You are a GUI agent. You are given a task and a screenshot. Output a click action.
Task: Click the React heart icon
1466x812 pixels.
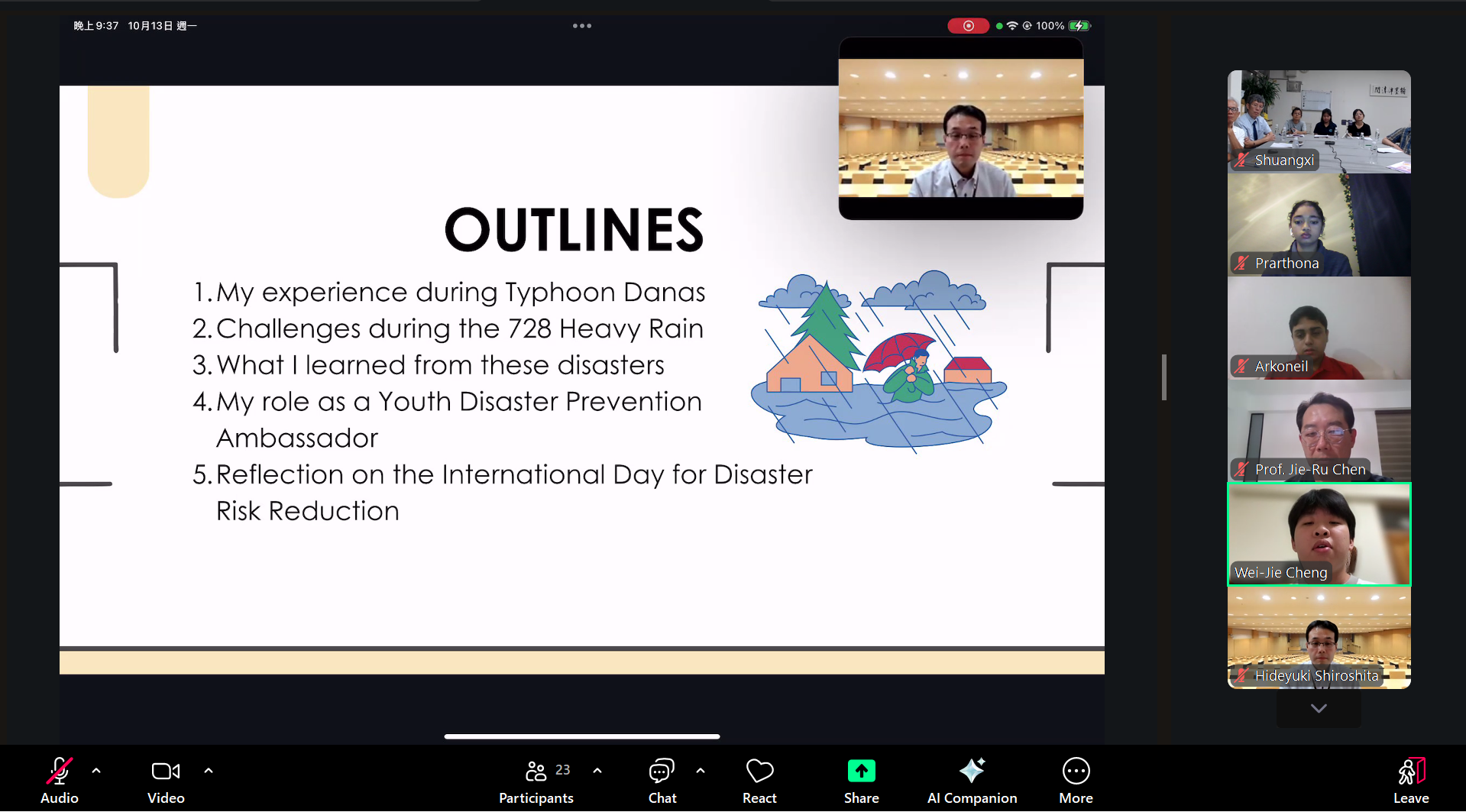pos(759,772)
